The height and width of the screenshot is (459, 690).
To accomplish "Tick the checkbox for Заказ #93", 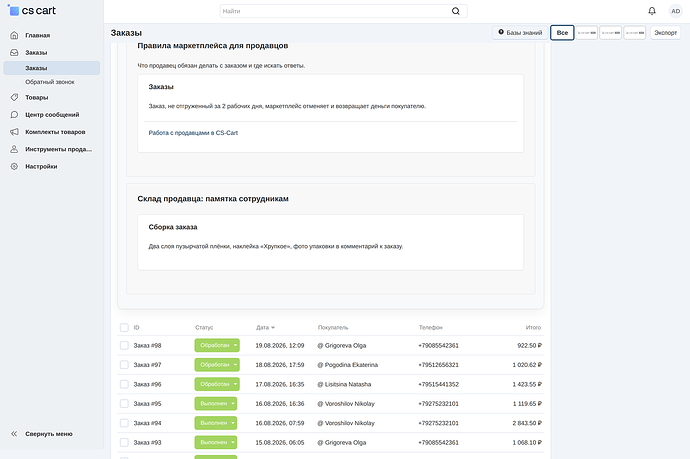I will (x=124, y=442).
